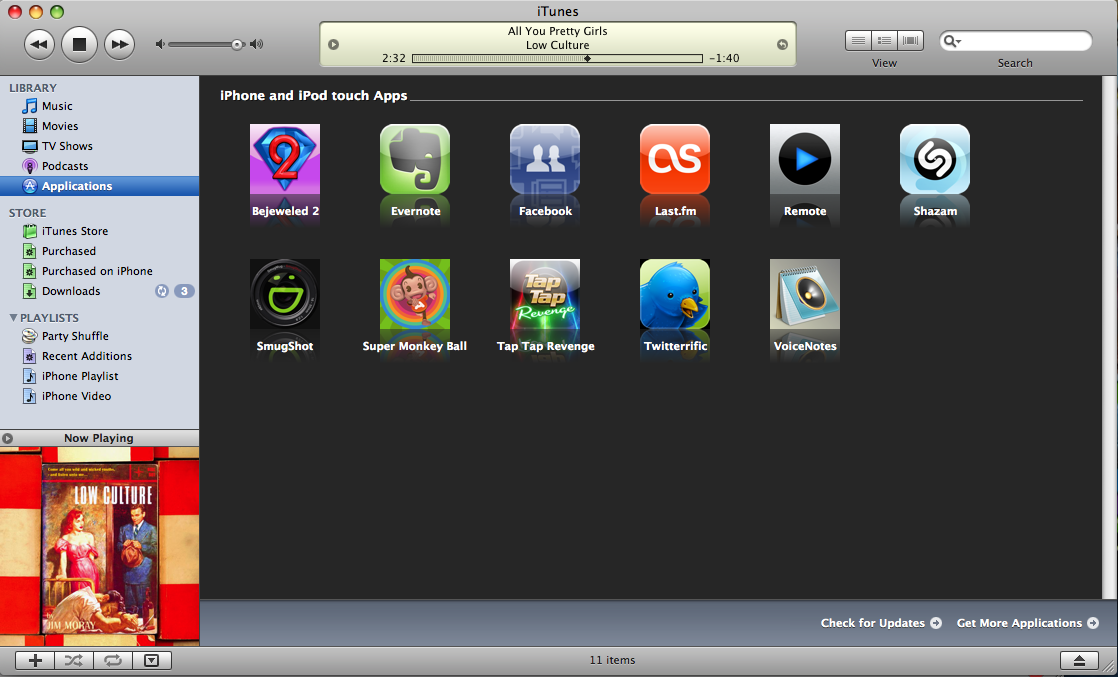The image size is (1118, 677).
Task: Click Get More Applications
Action: (1028, 623)
